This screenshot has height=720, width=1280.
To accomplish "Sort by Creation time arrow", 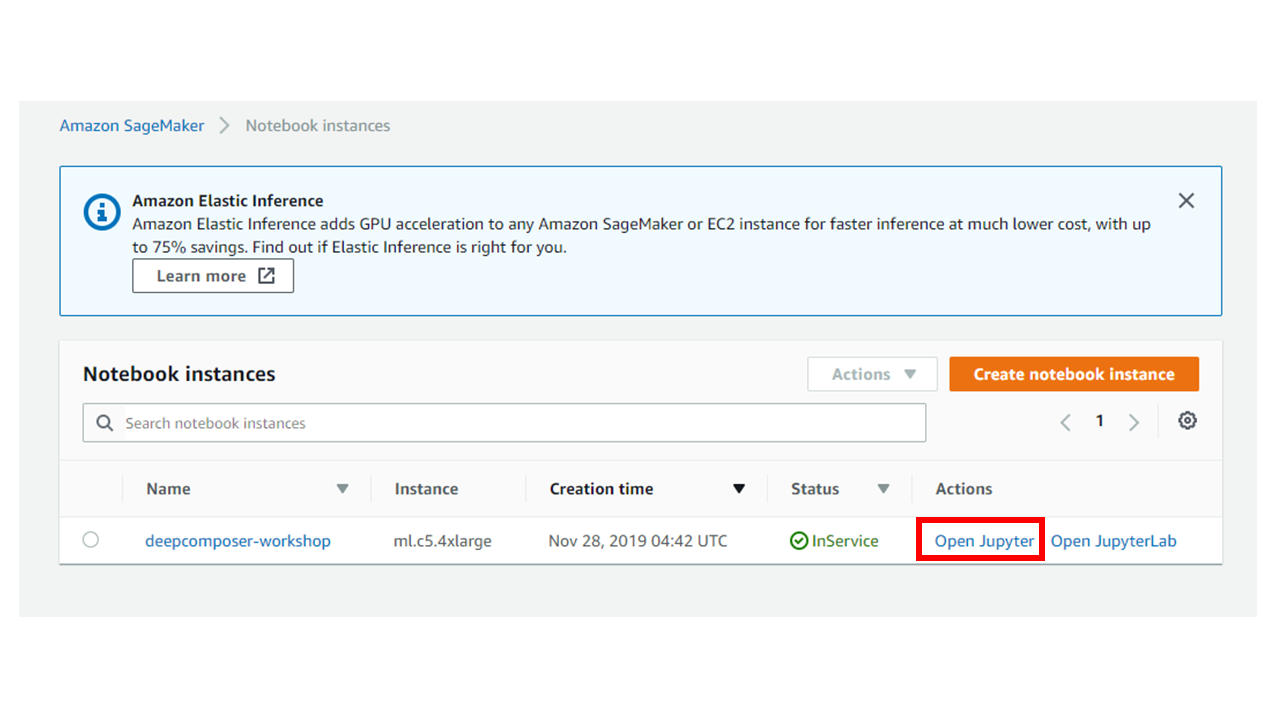I will click(739, 489).
